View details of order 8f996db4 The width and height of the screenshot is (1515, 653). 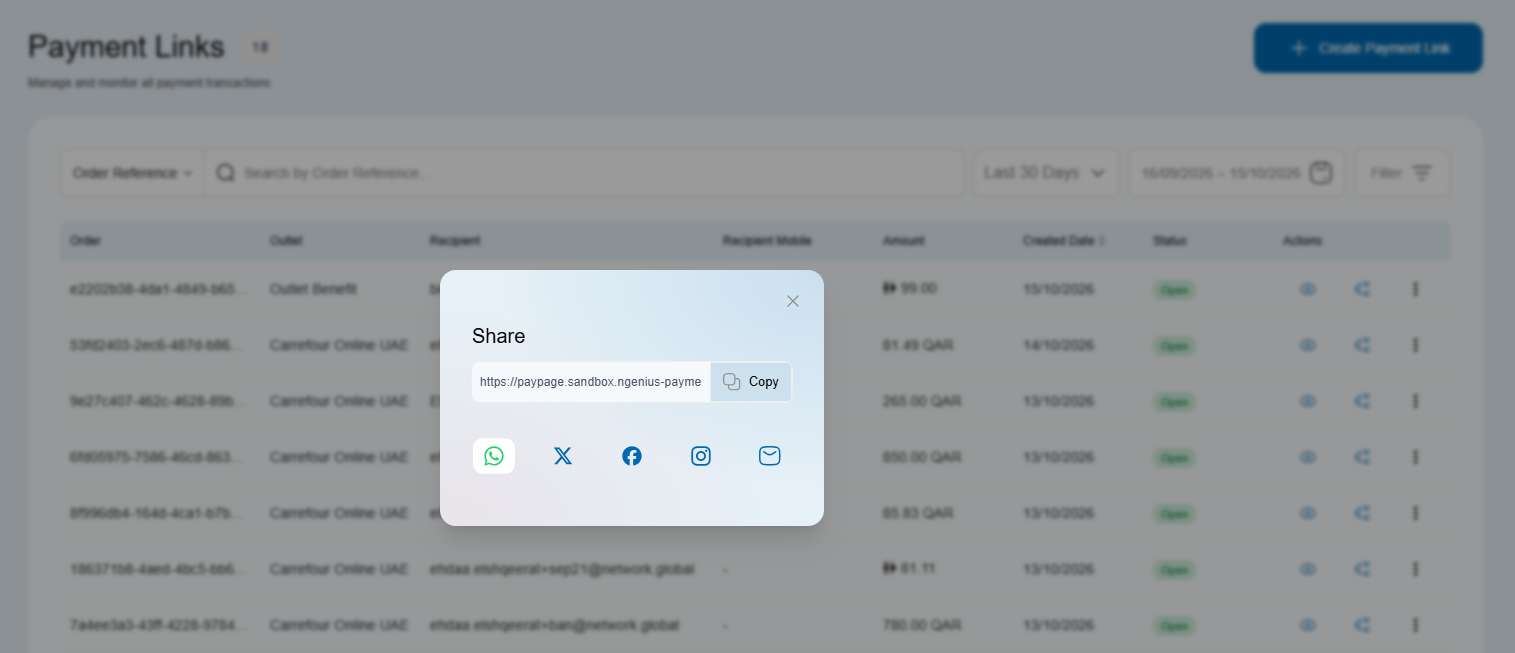(x=1308, y=513)
